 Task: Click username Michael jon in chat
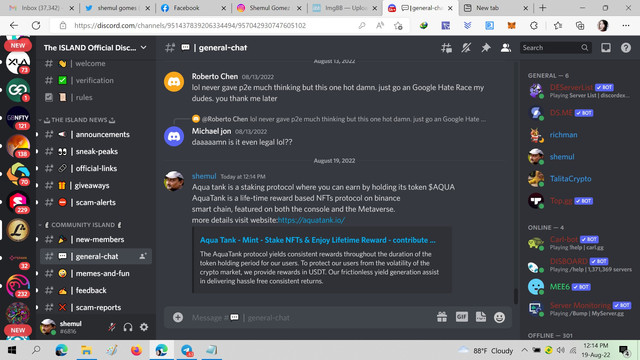pyautogui.click(x=211, y=131)
